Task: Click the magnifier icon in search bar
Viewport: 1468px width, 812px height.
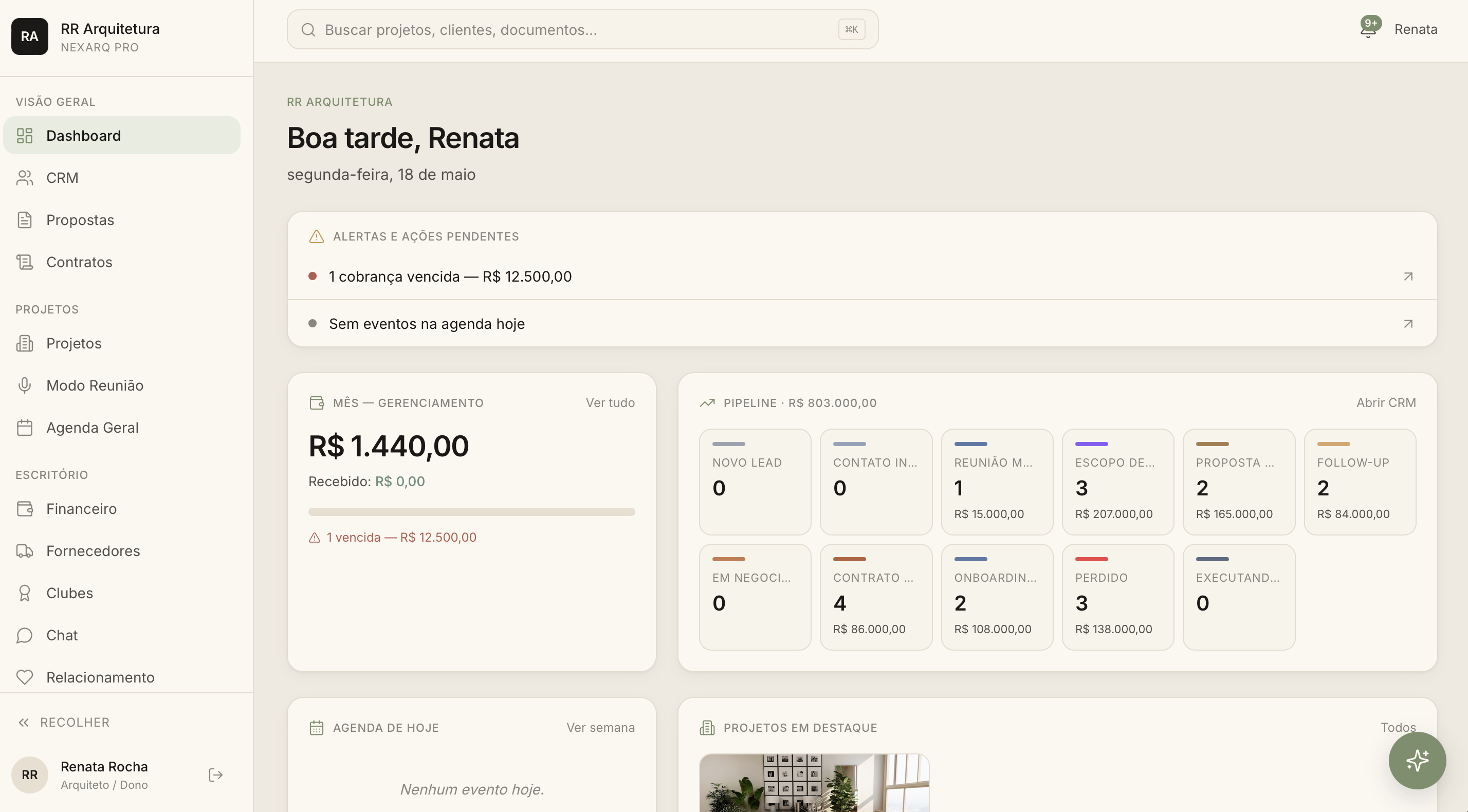Action: click(308, 30)
